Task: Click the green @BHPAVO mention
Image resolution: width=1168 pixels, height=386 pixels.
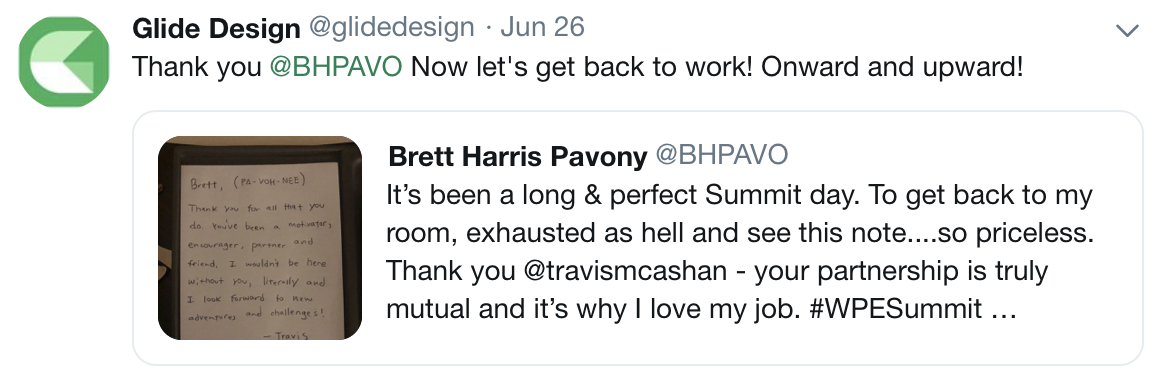Action: point(336,67)
